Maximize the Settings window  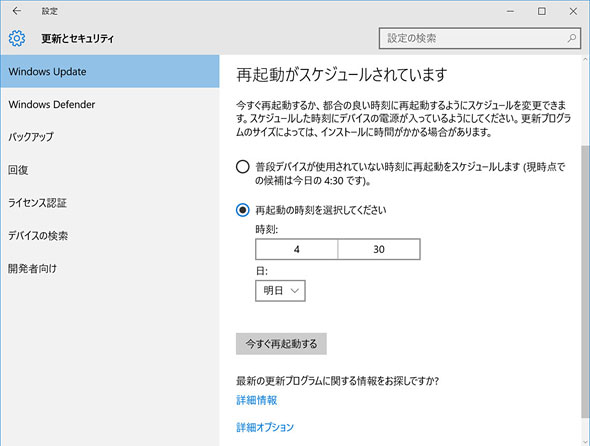point(541,11)
